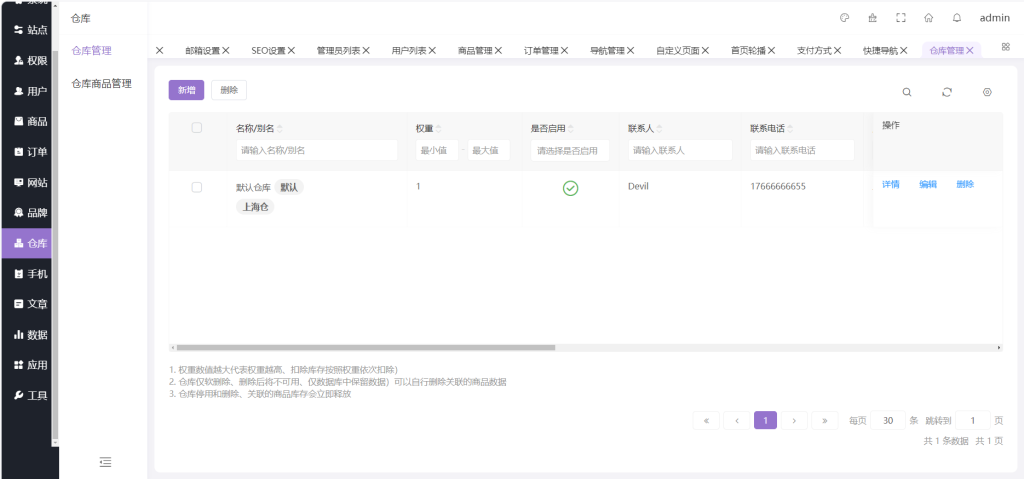Select page 1 in pagination
This screenshot has width=1024, height=479.
[x=765, y=420]
